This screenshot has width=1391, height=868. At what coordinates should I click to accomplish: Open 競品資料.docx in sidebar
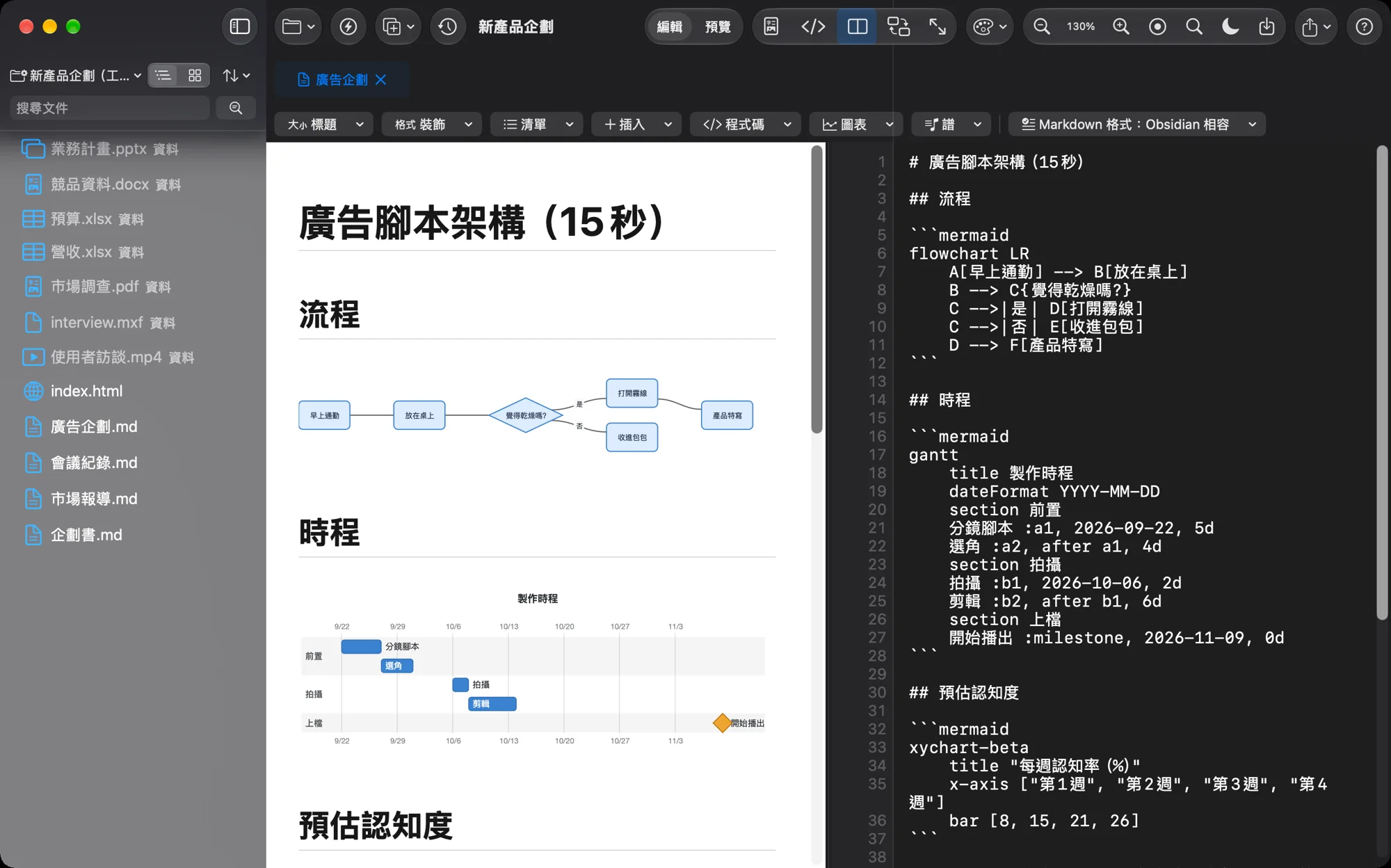(102, 184)
